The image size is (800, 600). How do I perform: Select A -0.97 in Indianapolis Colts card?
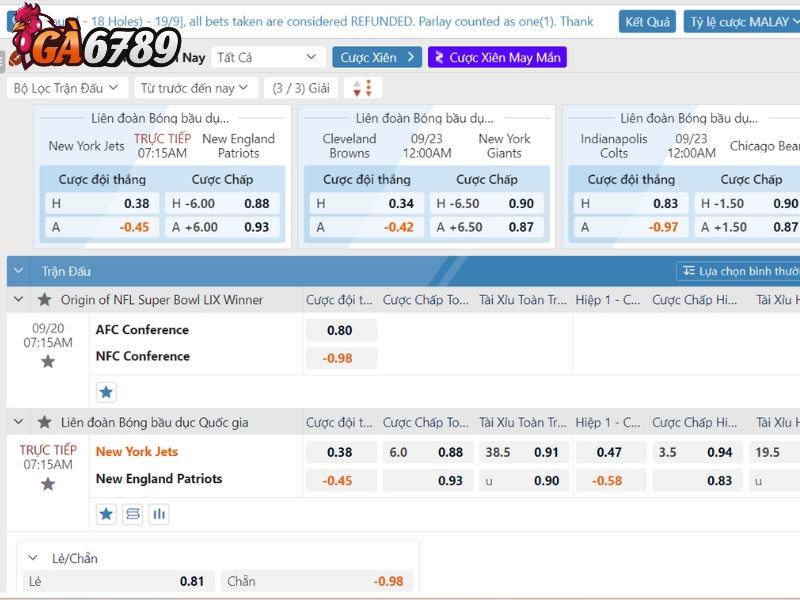click(x=631, y=227)
